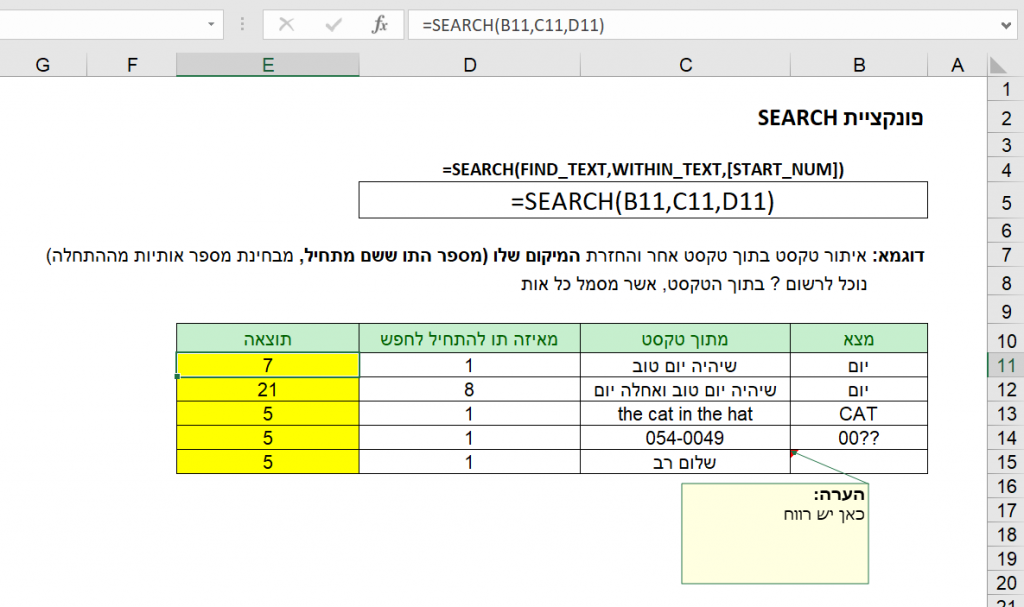Click cell '054-0049'
This screenshot has height=607, width=1024.
[x=685, y=438]
